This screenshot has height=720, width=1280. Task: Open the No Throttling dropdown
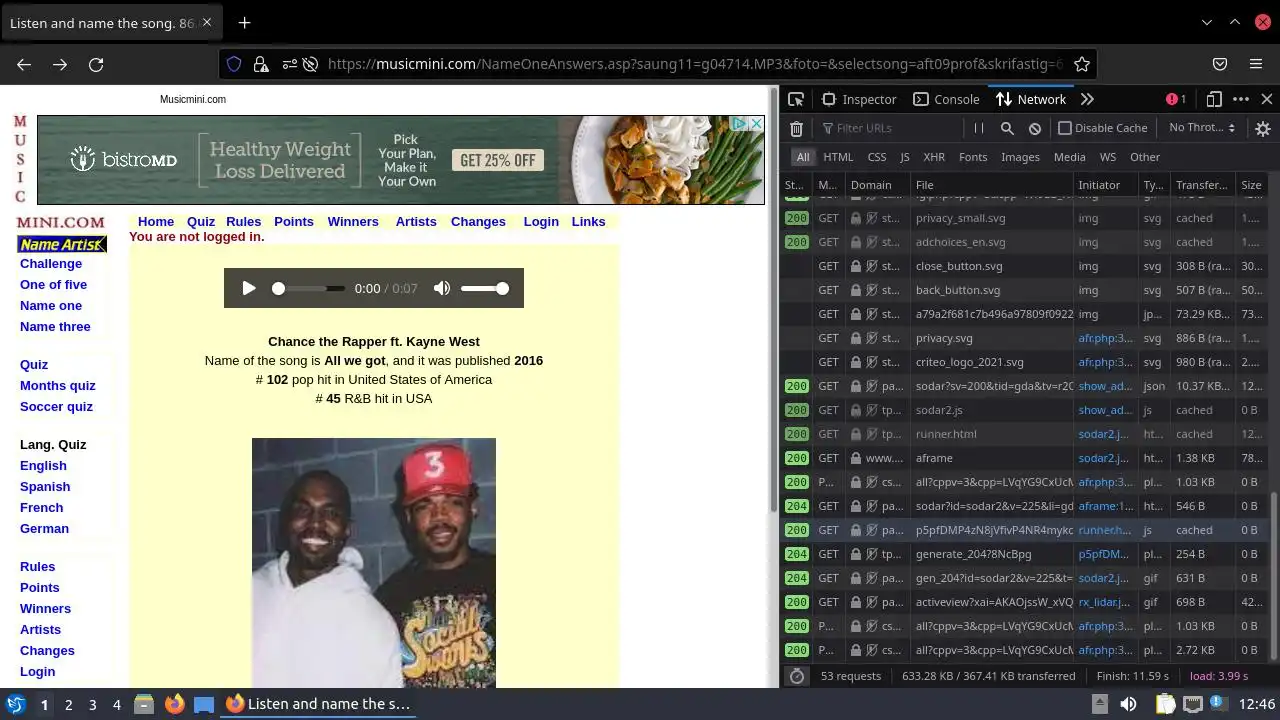pyautogui.click(x=1202, y=128)
